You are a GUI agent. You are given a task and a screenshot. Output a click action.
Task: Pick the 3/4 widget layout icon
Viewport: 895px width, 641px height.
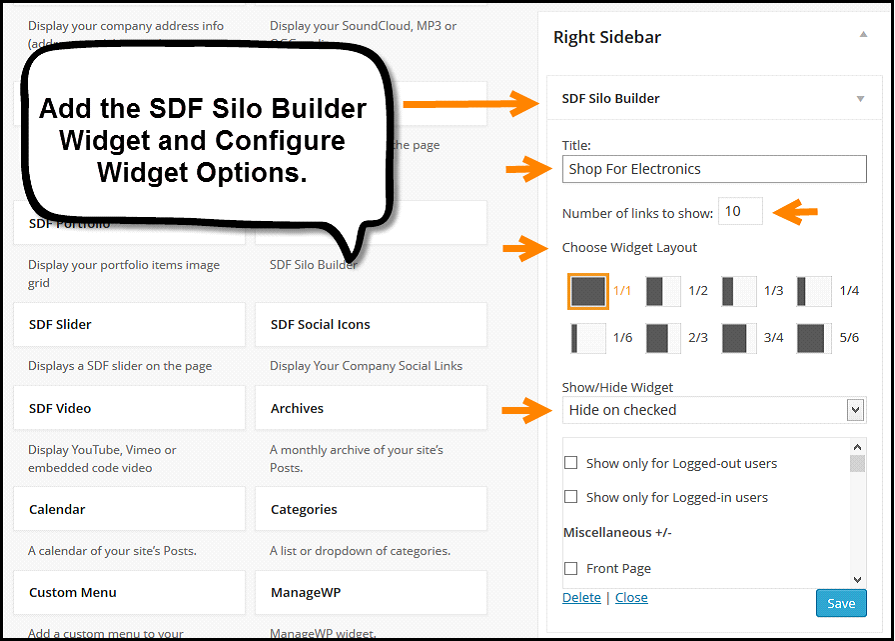(739, 338)
